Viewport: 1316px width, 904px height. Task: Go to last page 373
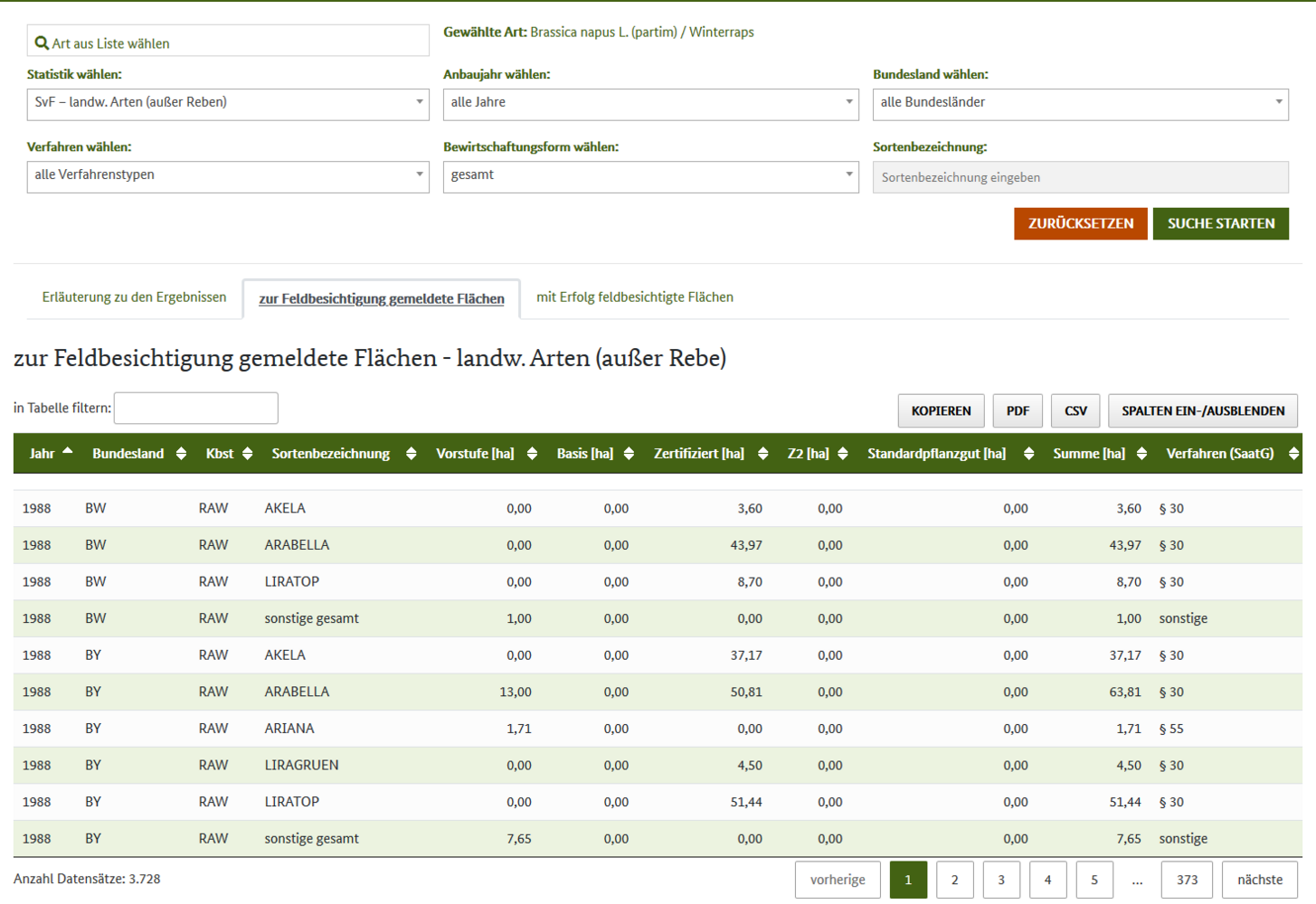click(x=1187, y=880)
